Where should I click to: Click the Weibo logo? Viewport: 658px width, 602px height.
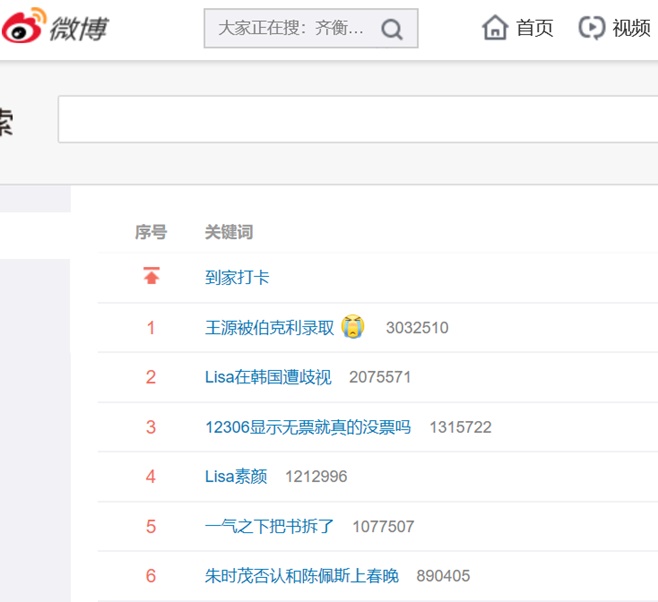coord(55,28)
